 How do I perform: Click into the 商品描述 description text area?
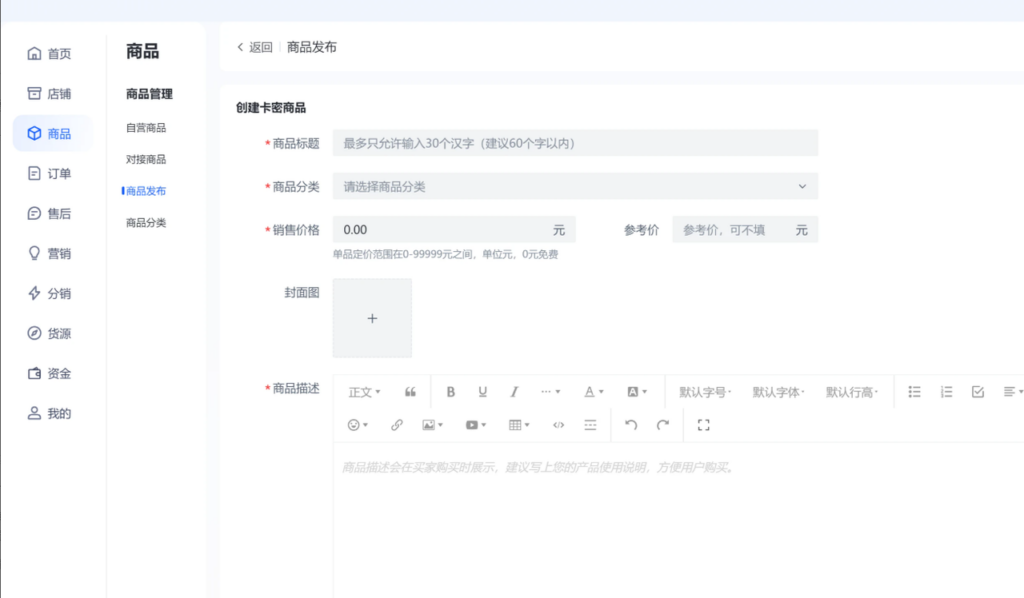679,520
